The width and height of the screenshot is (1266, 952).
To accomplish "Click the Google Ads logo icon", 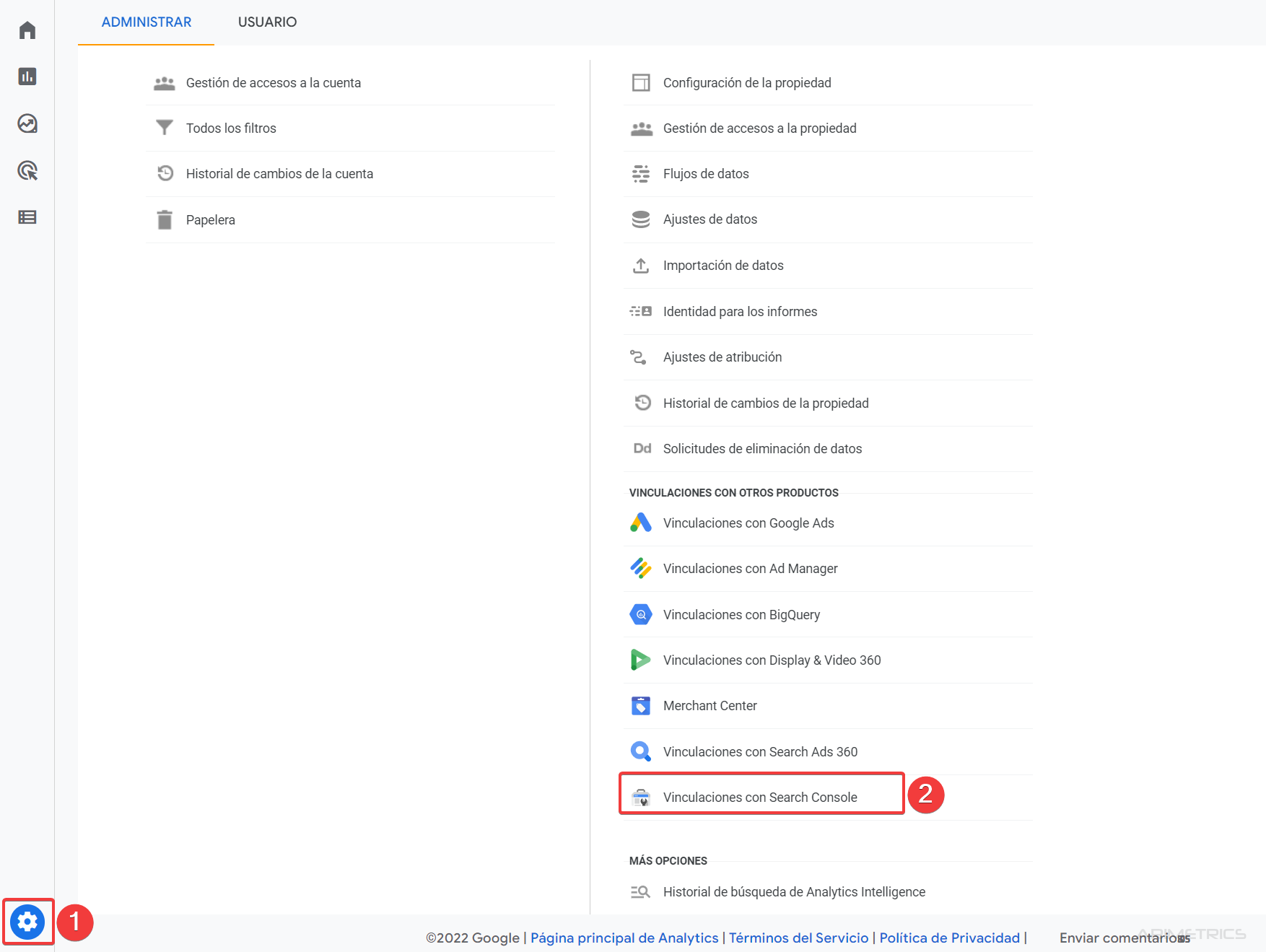I will pos(641,523).
